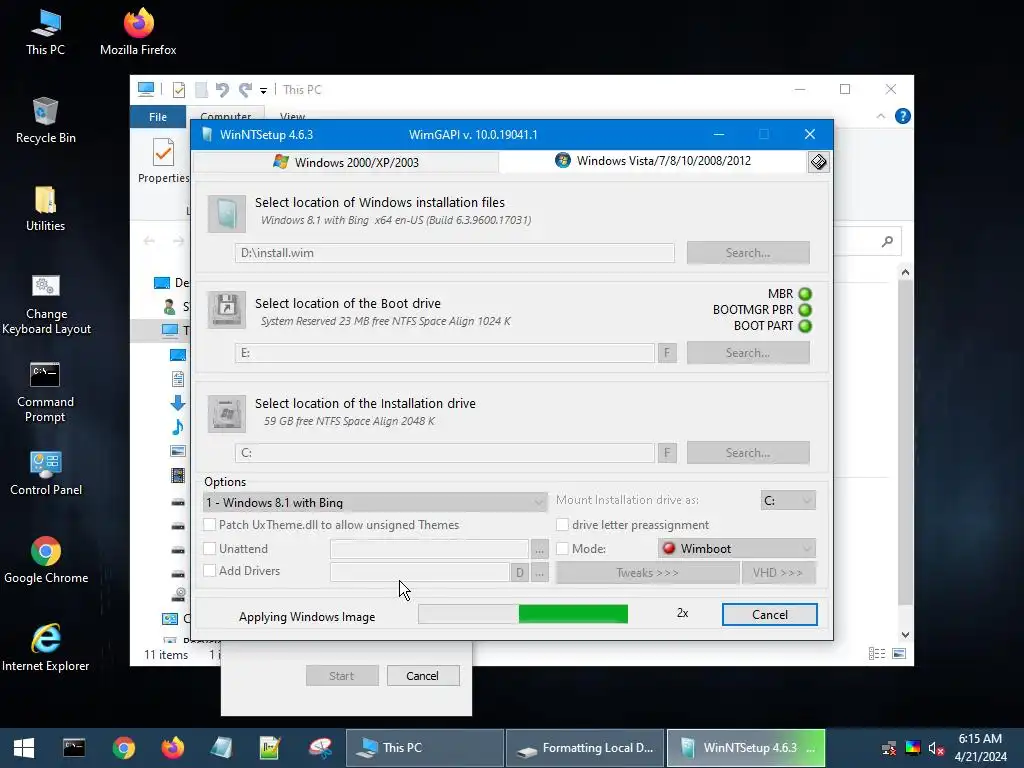Viewport: 1024px width, 768px height.
Task: Click the BOOT PART green status indicator
Action: tap(805, 326)
